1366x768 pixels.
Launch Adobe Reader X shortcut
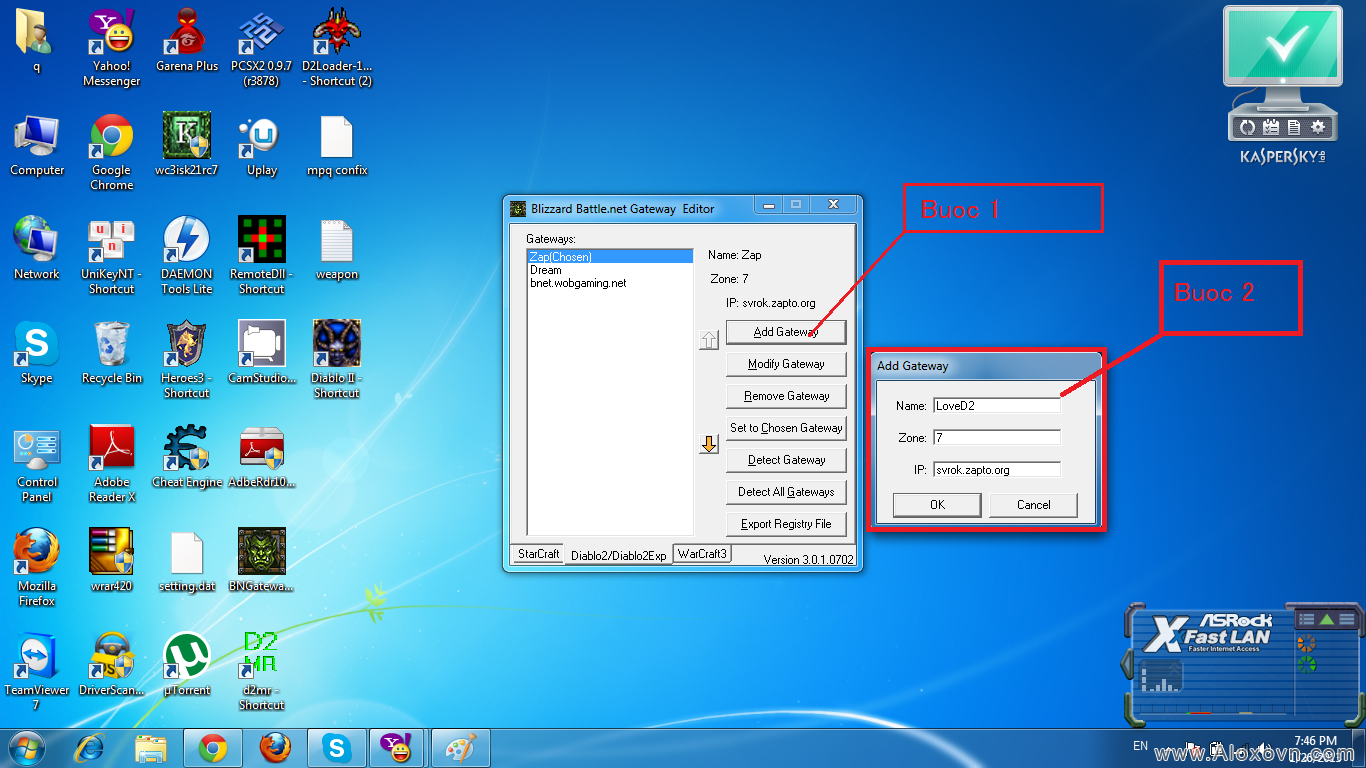pos(111,464)
